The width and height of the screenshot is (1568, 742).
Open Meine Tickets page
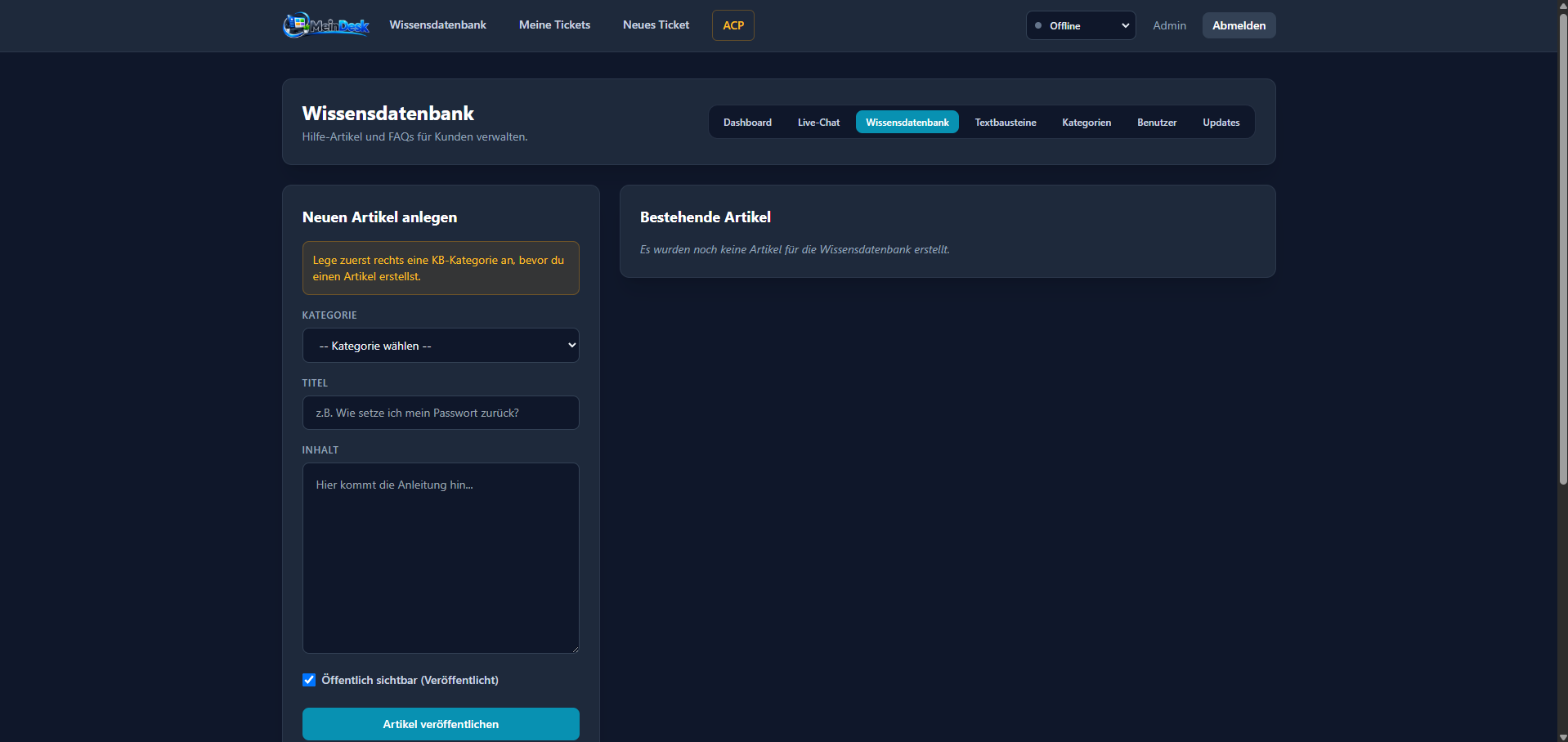pyautogui.click(x=554, y=25)
